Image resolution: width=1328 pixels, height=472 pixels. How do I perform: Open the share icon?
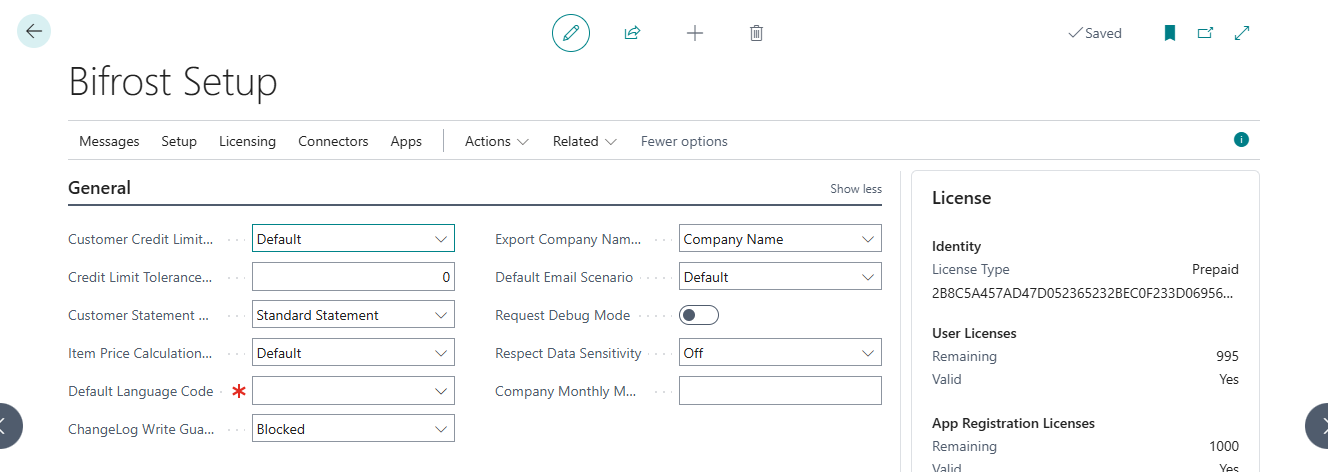pos(632,33)
